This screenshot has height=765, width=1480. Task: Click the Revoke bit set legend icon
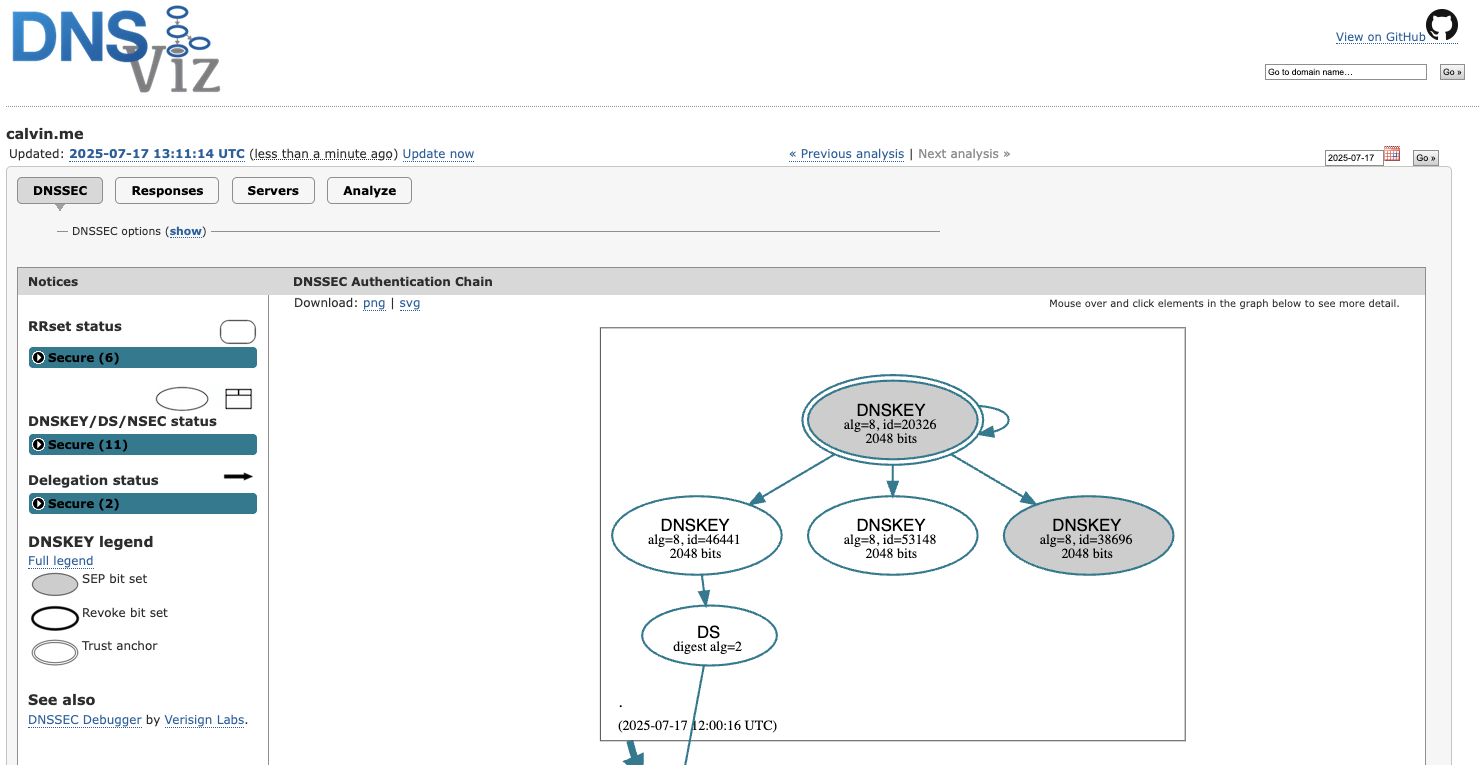pos(55,618)
